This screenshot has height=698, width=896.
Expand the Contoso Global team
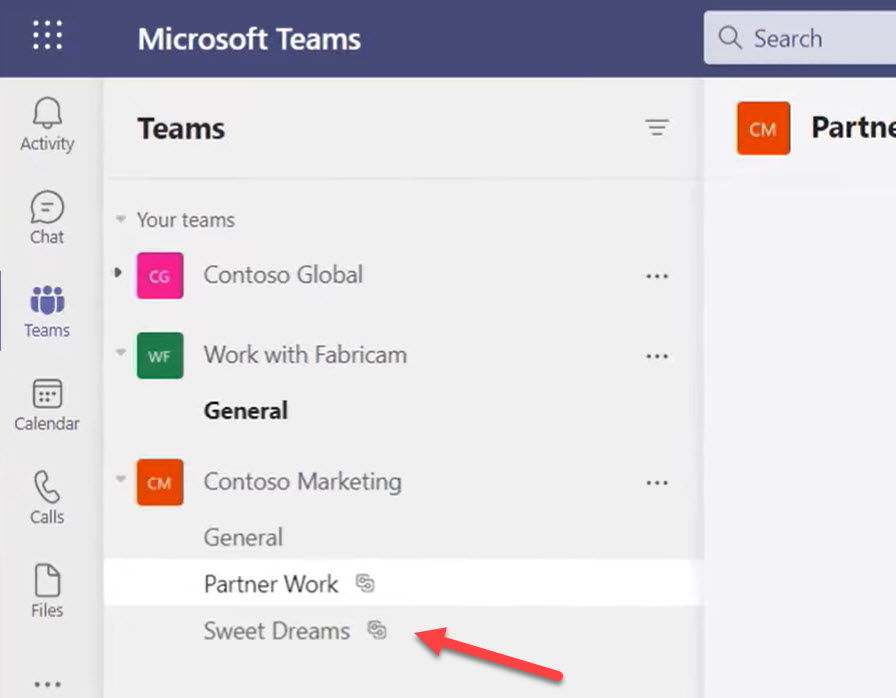point(117,271)
